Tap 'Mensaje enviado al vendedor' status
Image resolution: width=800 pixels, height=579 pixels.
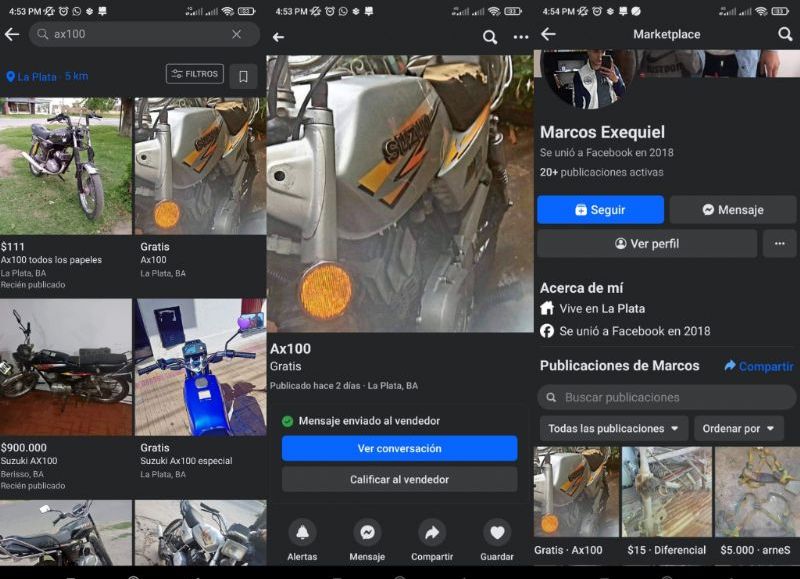361,421
